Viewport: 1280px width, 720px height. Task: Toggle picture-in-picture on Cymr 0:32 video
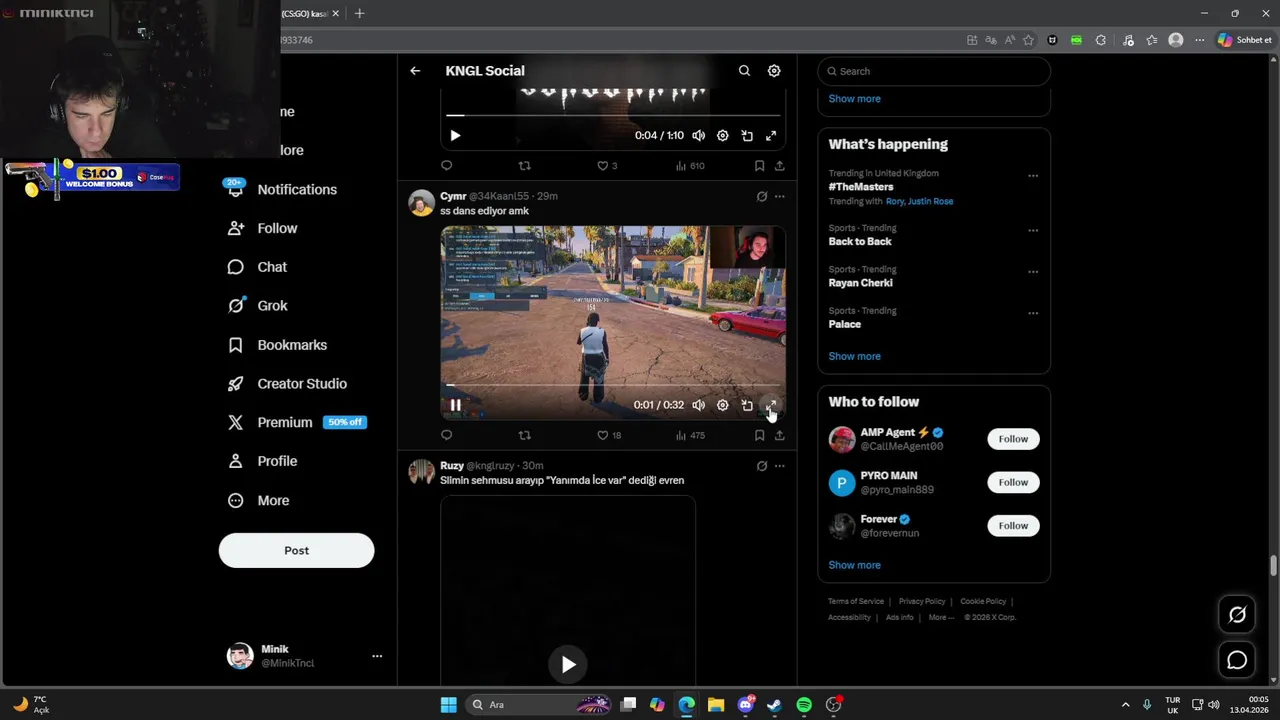pos(747,405)
